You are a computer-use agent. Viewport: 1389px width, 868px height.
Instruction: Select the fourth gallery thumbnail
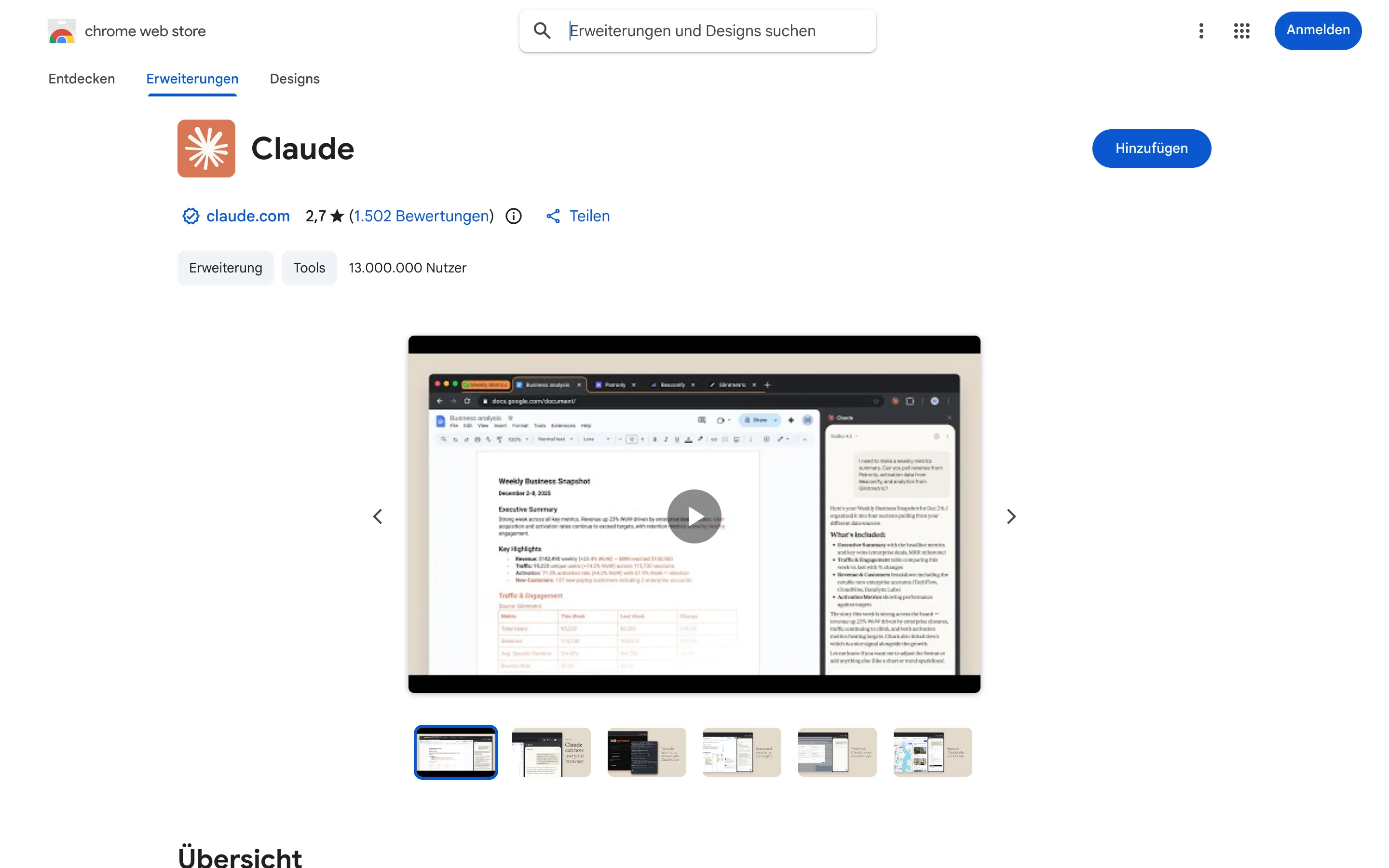click(742, 752)
